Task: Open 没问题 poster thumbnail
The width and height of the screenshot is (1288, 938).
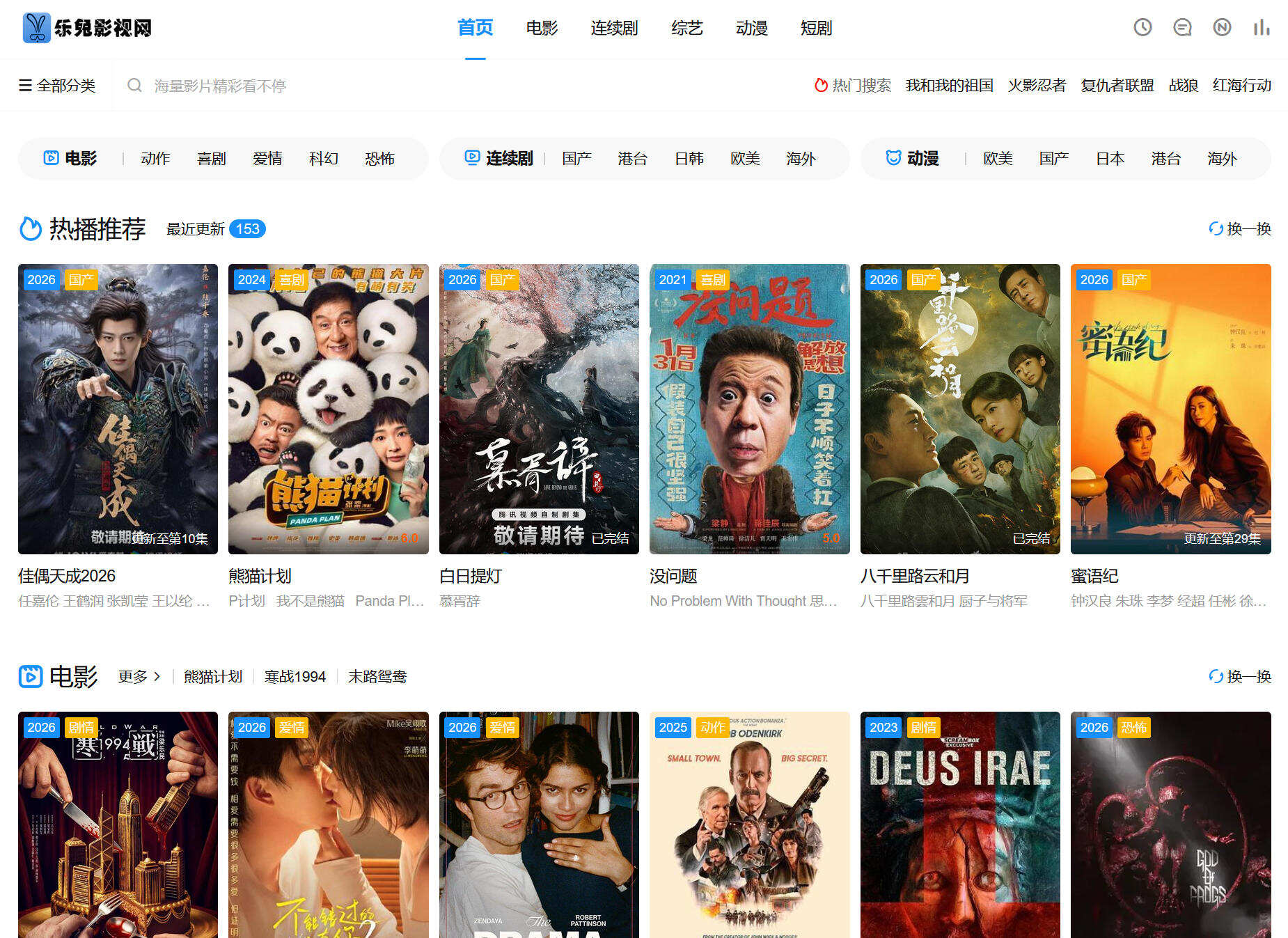Action: pos(750,409)
